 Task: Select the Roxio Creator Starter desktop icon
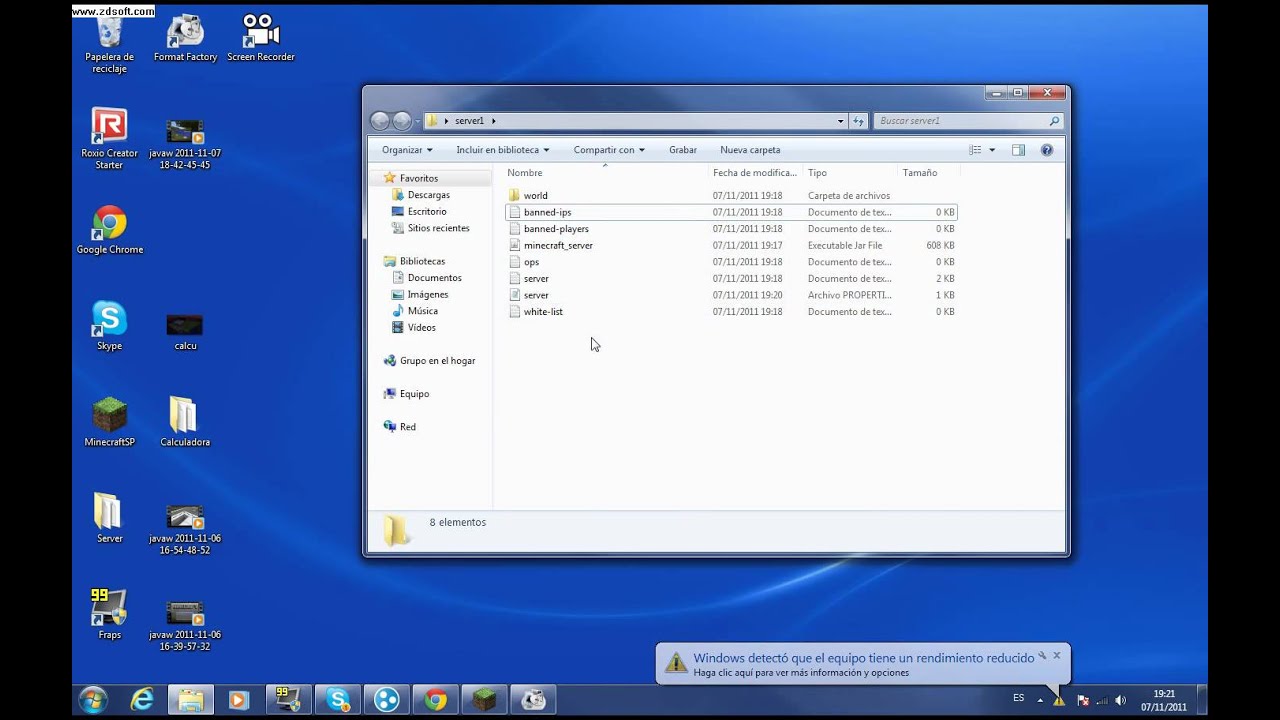109,139
